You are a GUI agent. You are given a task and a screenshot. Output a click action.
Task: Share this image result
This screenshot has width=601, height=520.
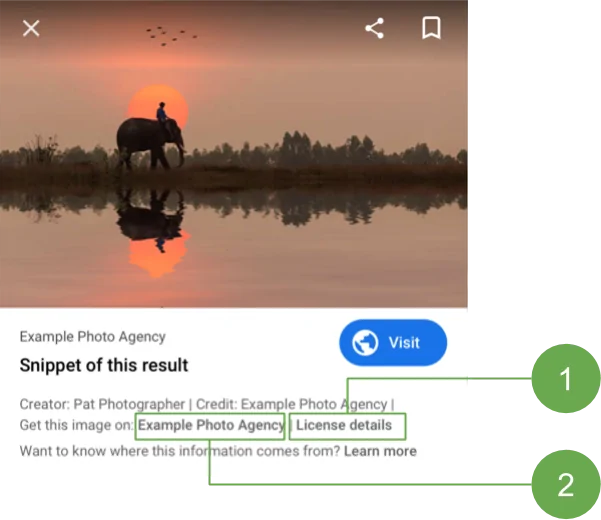coord(374,28)
